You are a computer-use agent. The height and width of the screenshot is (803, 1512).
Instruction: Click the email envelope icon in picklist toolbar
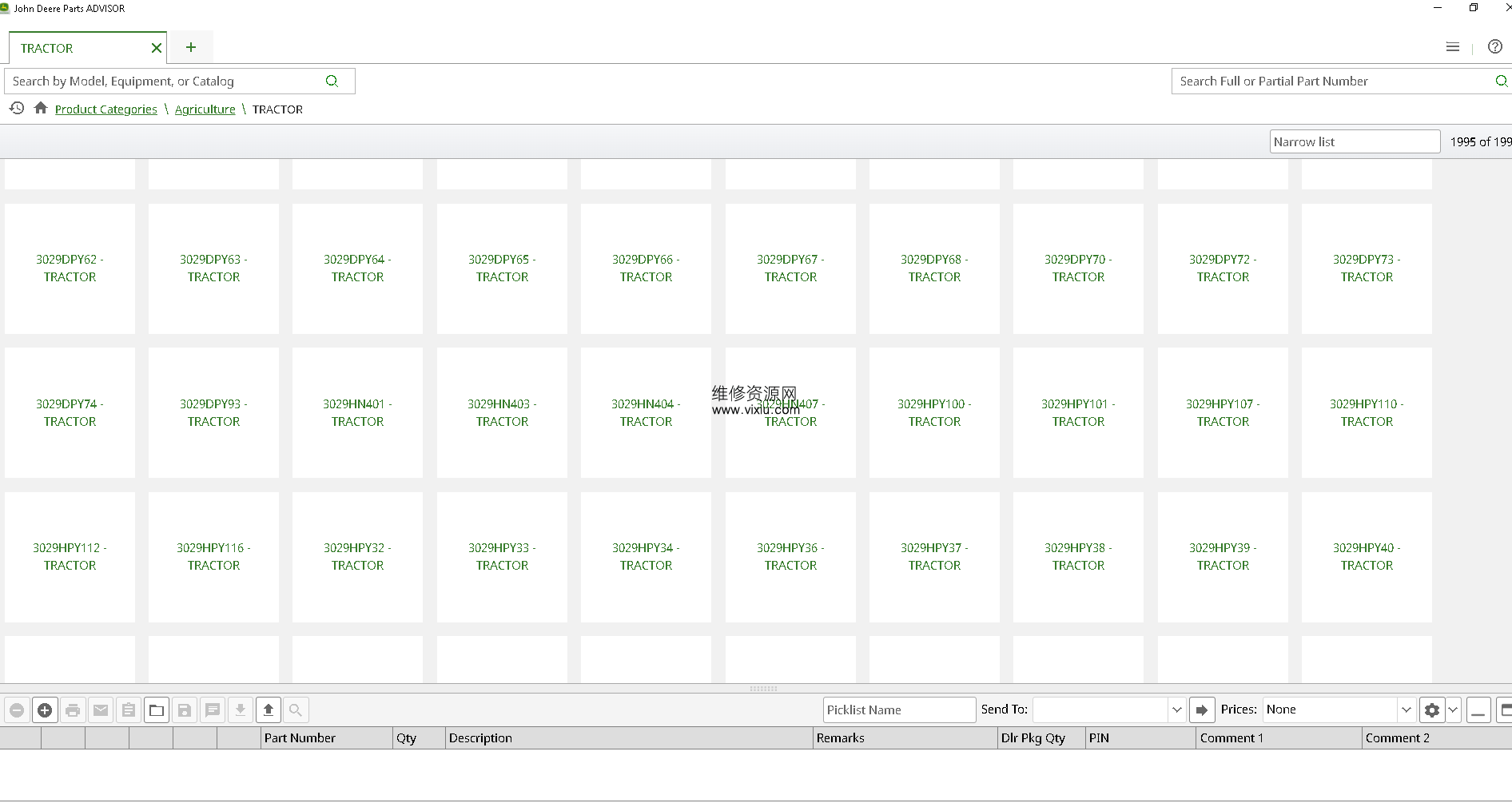pos(101,710)
